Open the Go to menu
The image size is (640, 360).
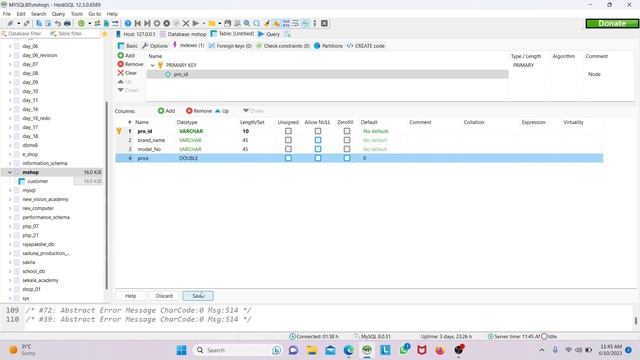[94, 14]
